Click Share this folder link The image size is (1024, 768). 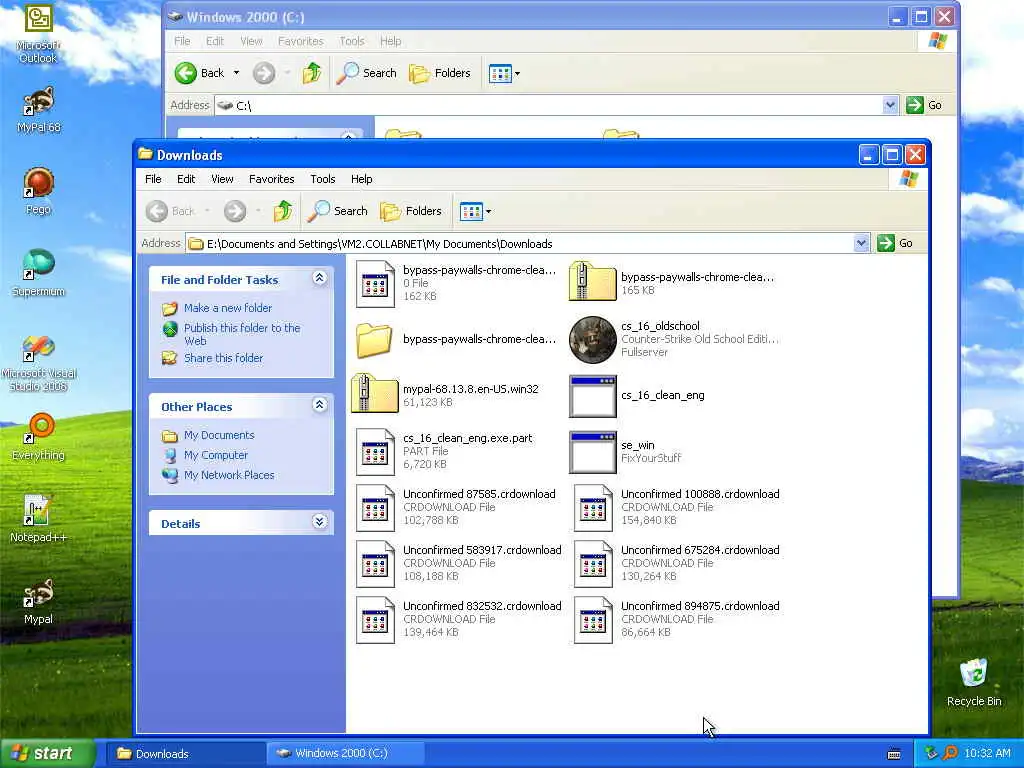click(x=223, y=358)
